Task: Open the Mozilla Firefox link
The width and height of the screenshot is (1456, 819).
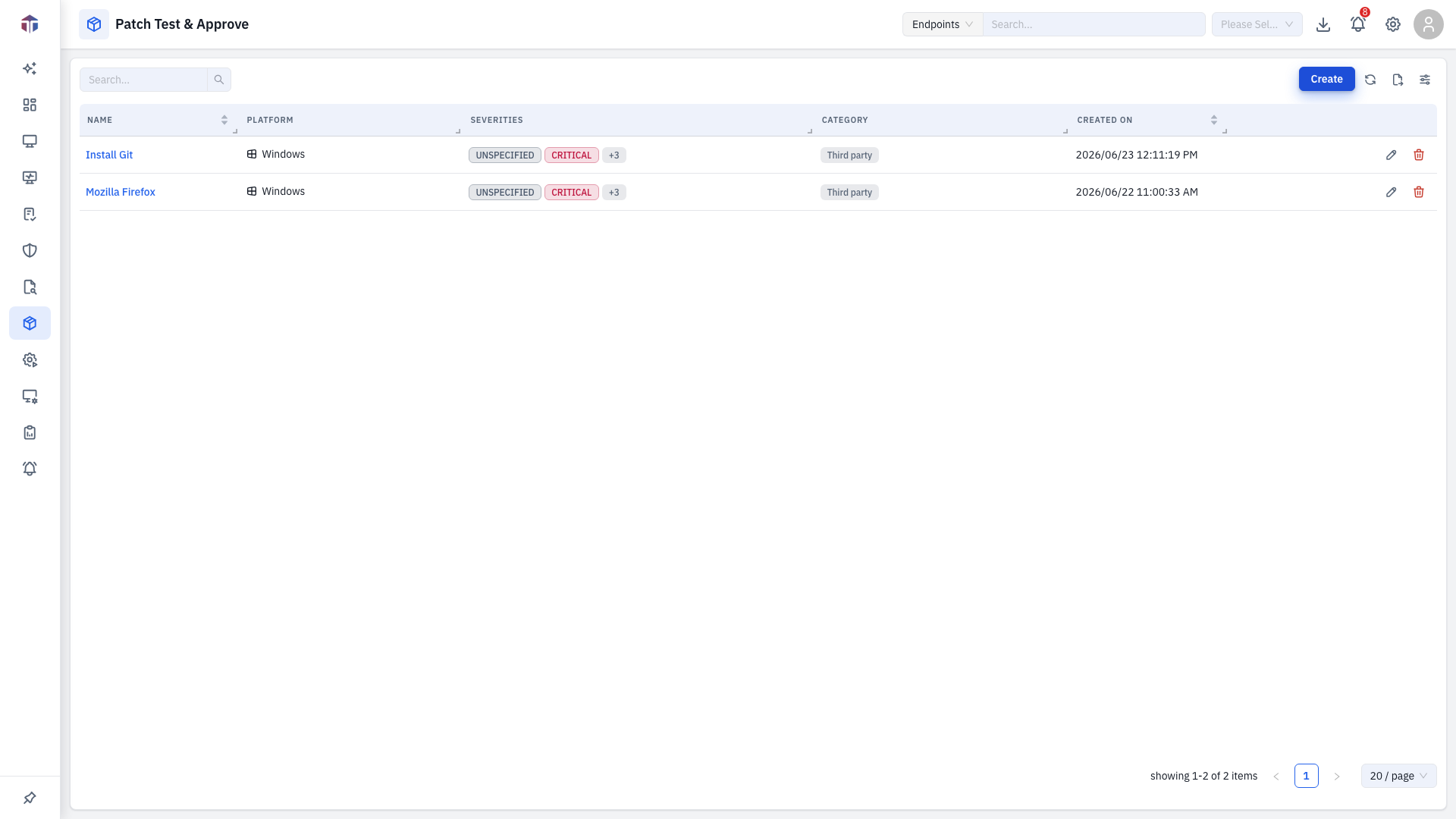Action: pyautogui.click(x=121, y=192)
